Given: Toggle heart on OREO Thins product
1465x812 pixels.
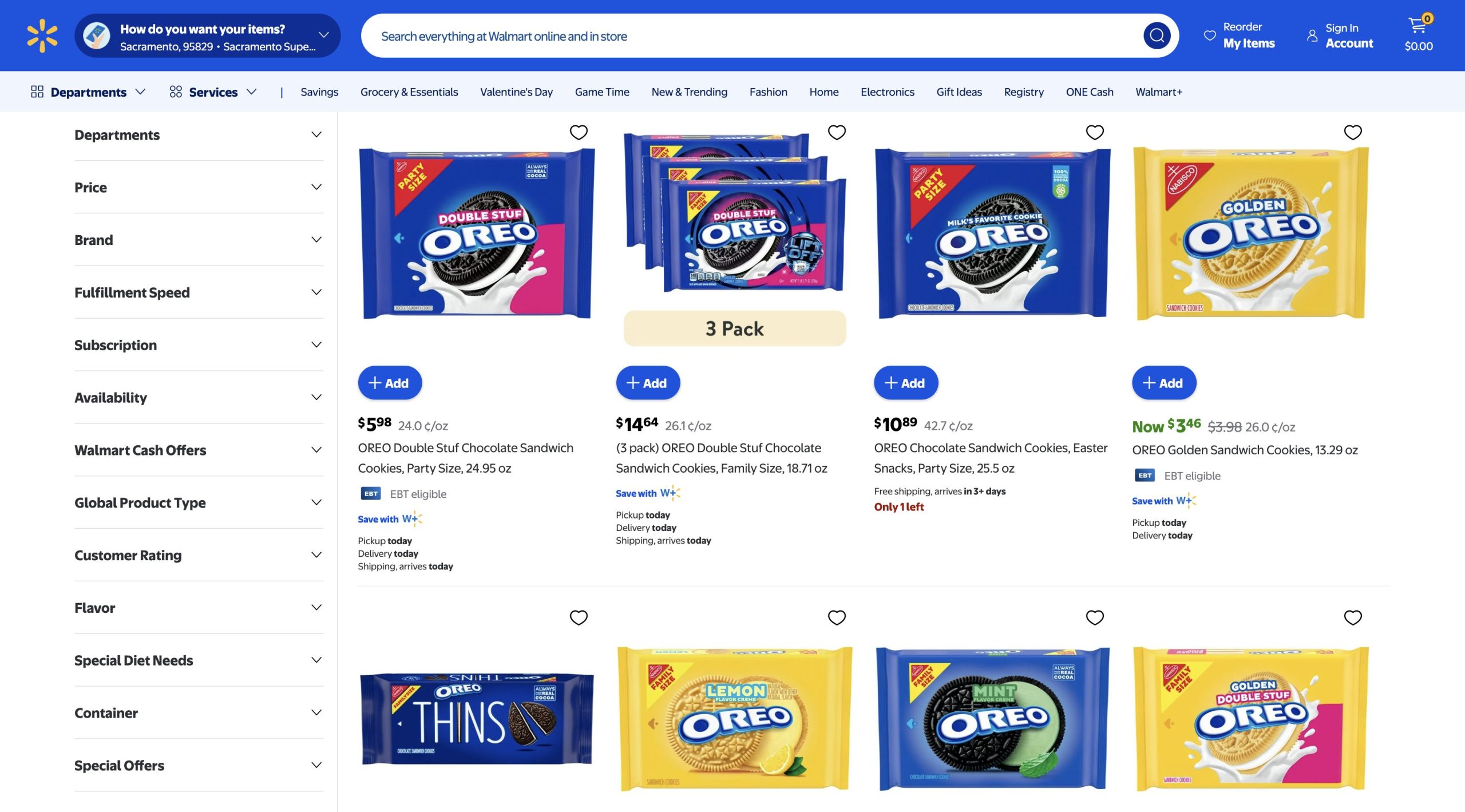Looking at the screenshot, I should point(579,617).
